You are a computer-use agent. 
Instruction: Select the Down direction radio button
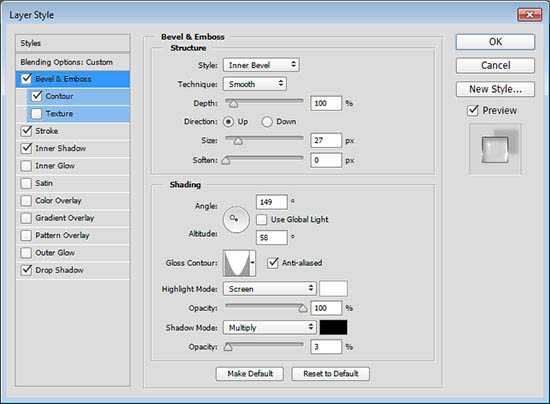click(x=267, y=122)
